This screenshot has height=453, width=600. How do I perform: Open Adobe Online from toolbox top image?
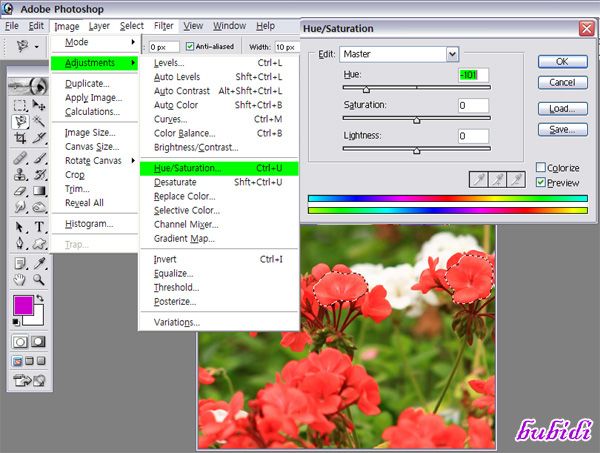(x=28, y=86)
